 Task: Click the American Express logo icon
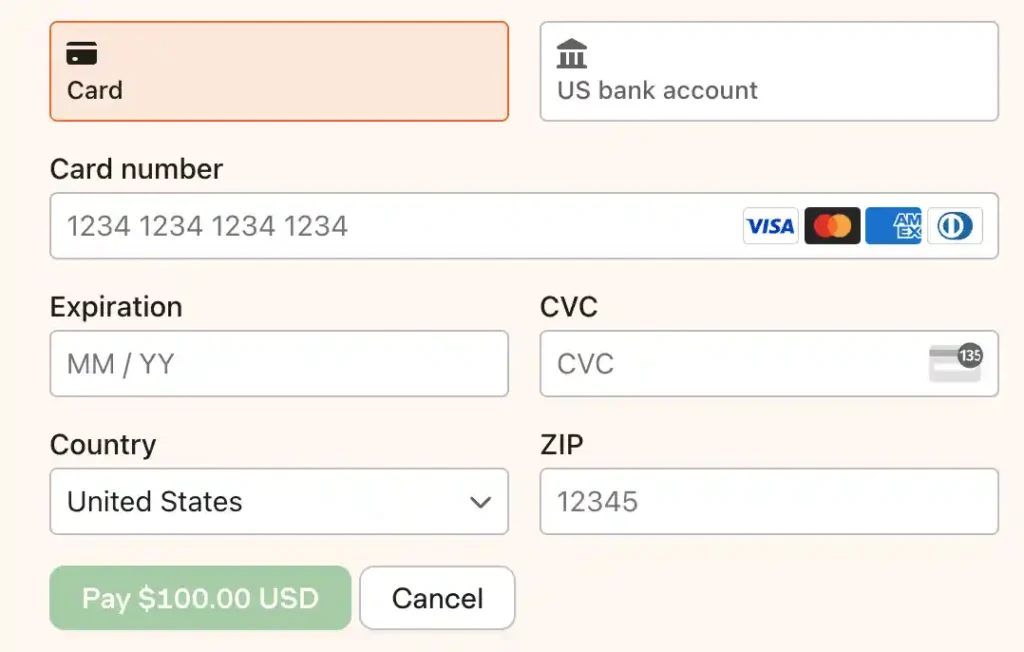(x=893, y=226)
